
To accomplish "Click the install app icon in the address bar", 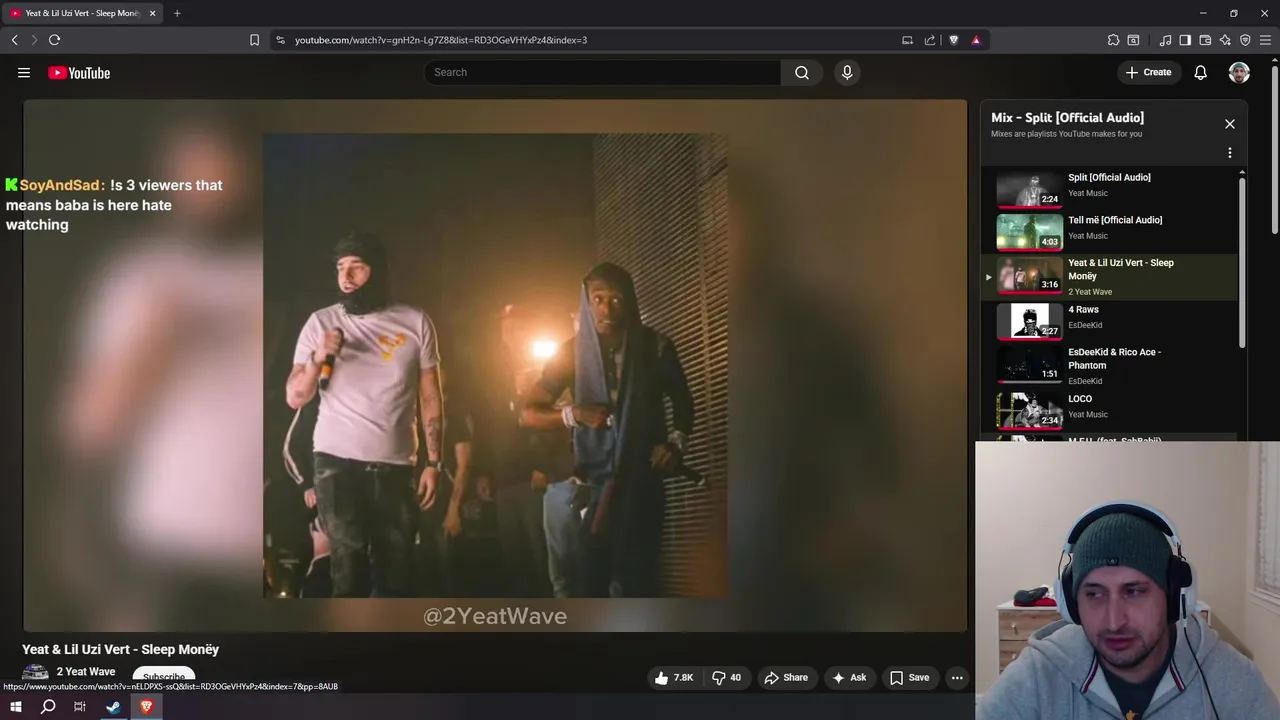I will [x=907, y=40].
